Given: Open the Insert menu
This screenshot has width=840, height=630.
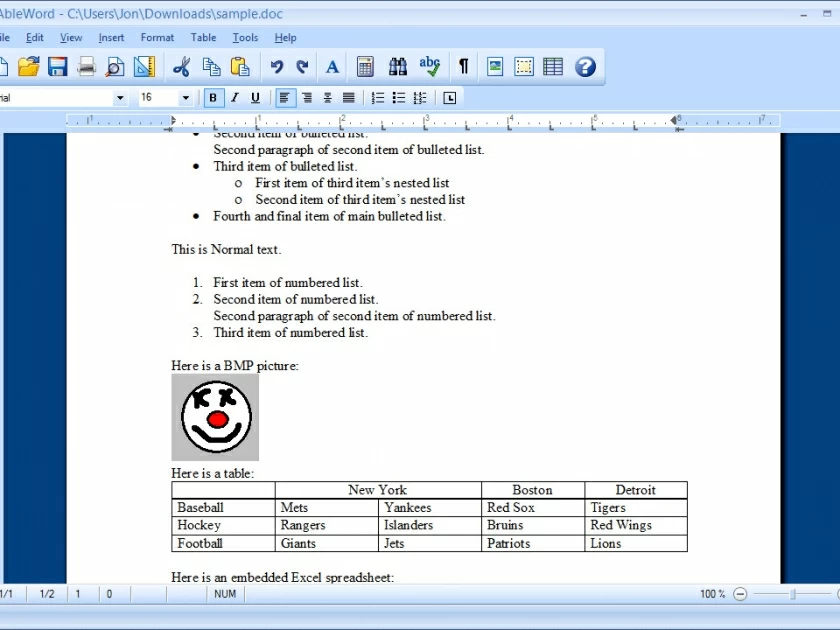Looking at the screenshot, I should pos(111,37).
